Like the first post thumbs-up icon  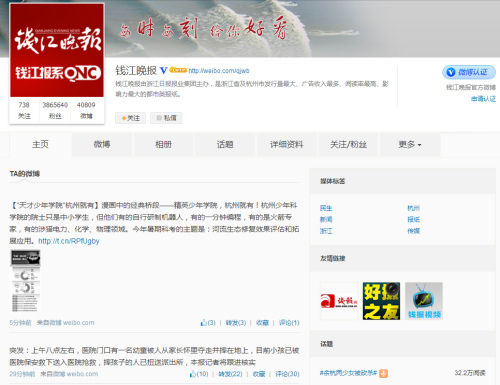[x=203, y=323]
